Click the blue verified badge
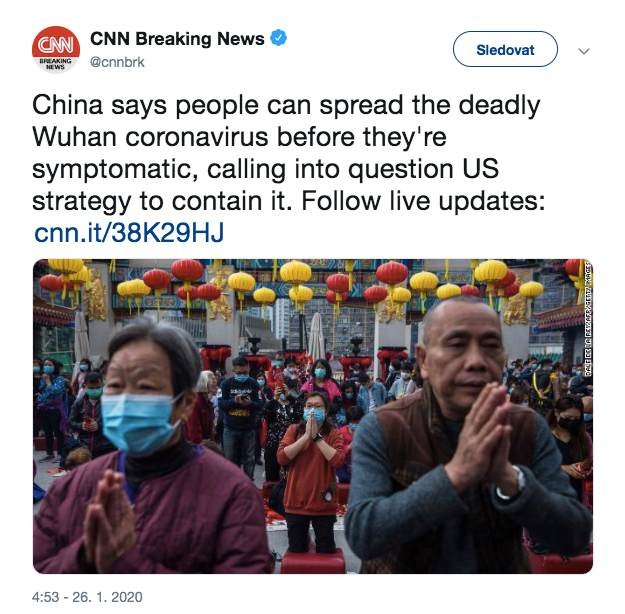Viewport: 625px width, 614px height. (279, 38)
